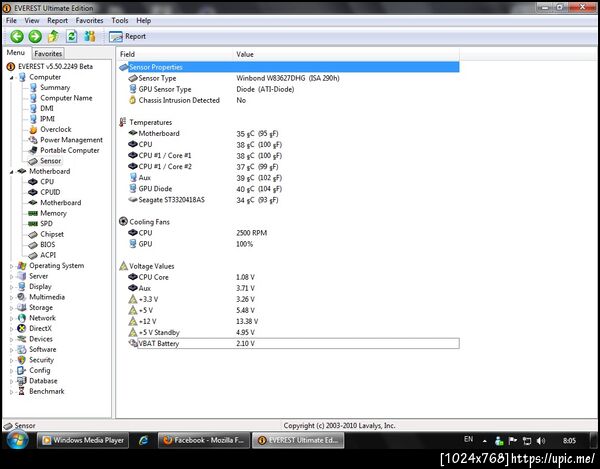The image size is (600, 469).
Task: Click the Power Management icon
Action: coord(33,140)
